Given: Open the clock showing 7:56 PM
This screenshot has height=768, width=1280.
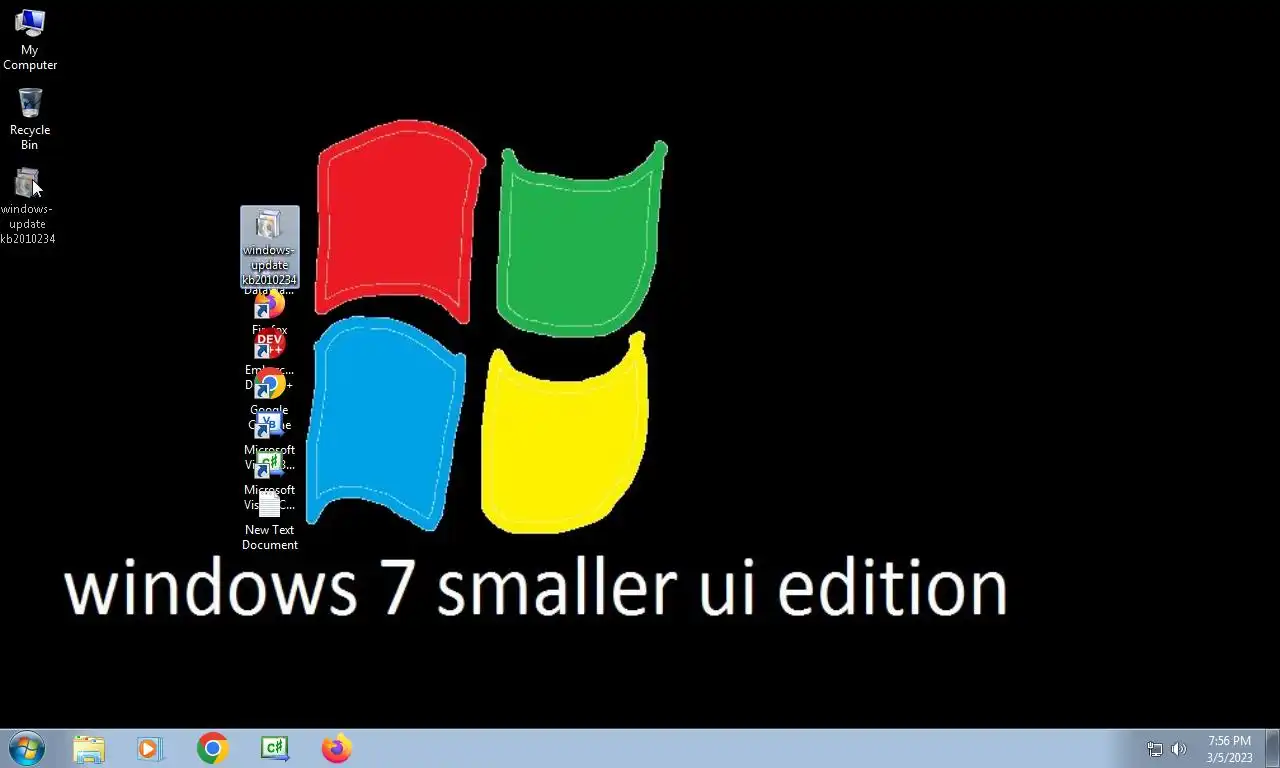Looking at the screenshot, I should click(1229, 749).
